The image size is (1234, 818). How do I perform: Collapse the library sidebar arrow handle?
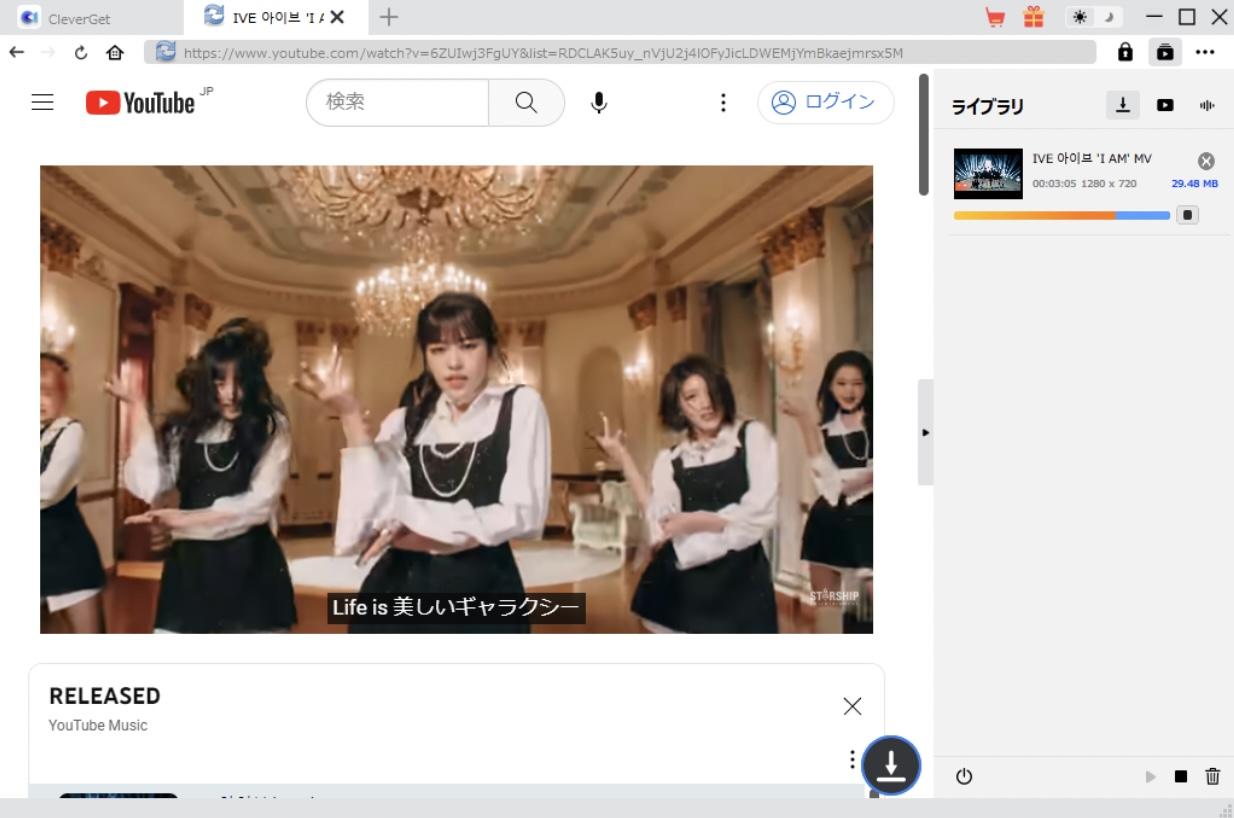[925, 432]
